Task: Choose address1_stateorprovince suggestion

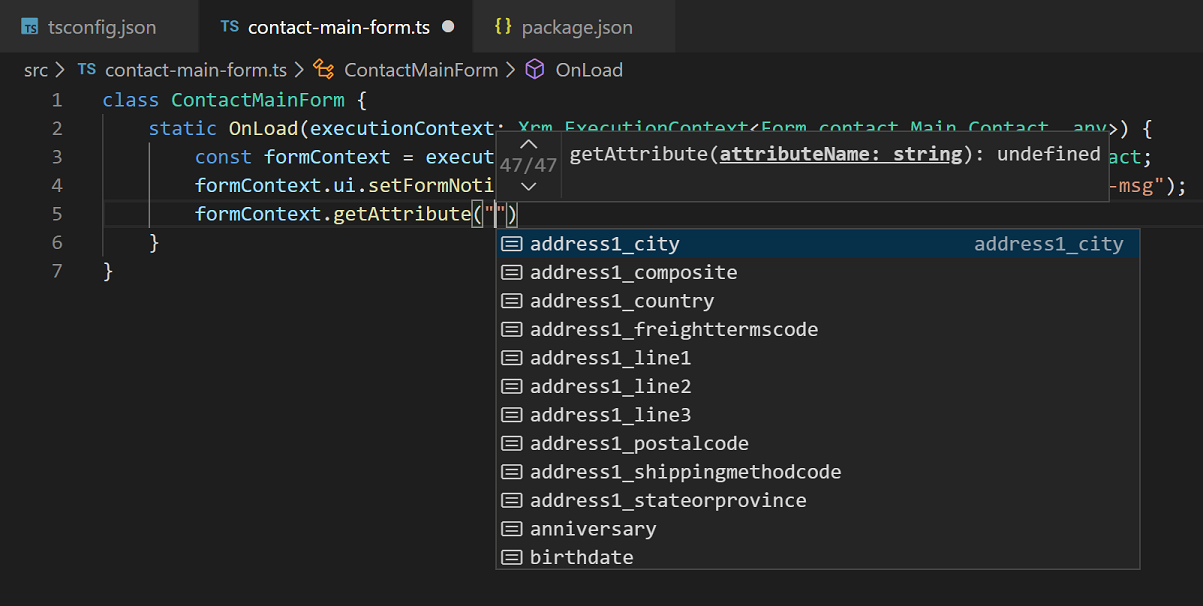Action: click(x=818, y=500)
